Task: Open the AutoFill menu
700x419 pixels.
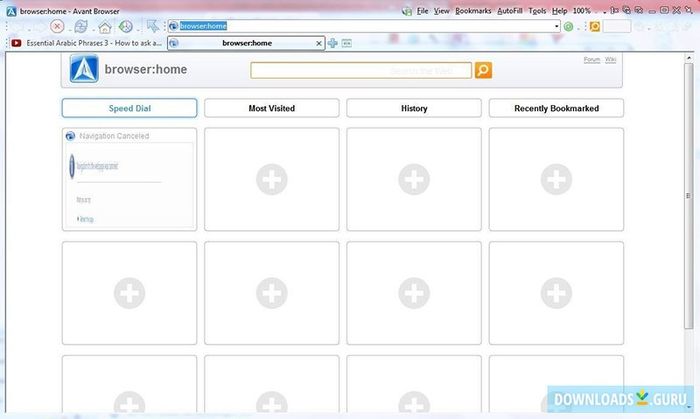Action: (x=510, y=11)
